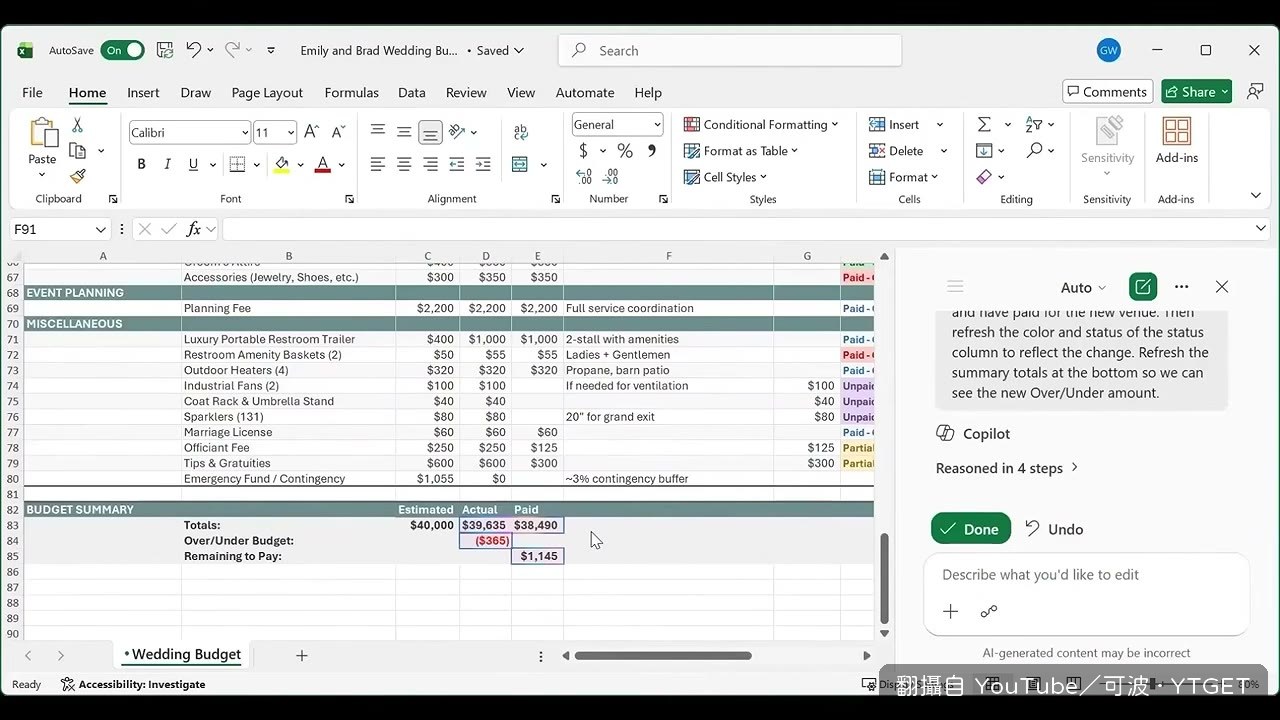The height and width of the screenshot is (720, 1280).
Task: Apply the red Font Color
Action: (322, 164)
